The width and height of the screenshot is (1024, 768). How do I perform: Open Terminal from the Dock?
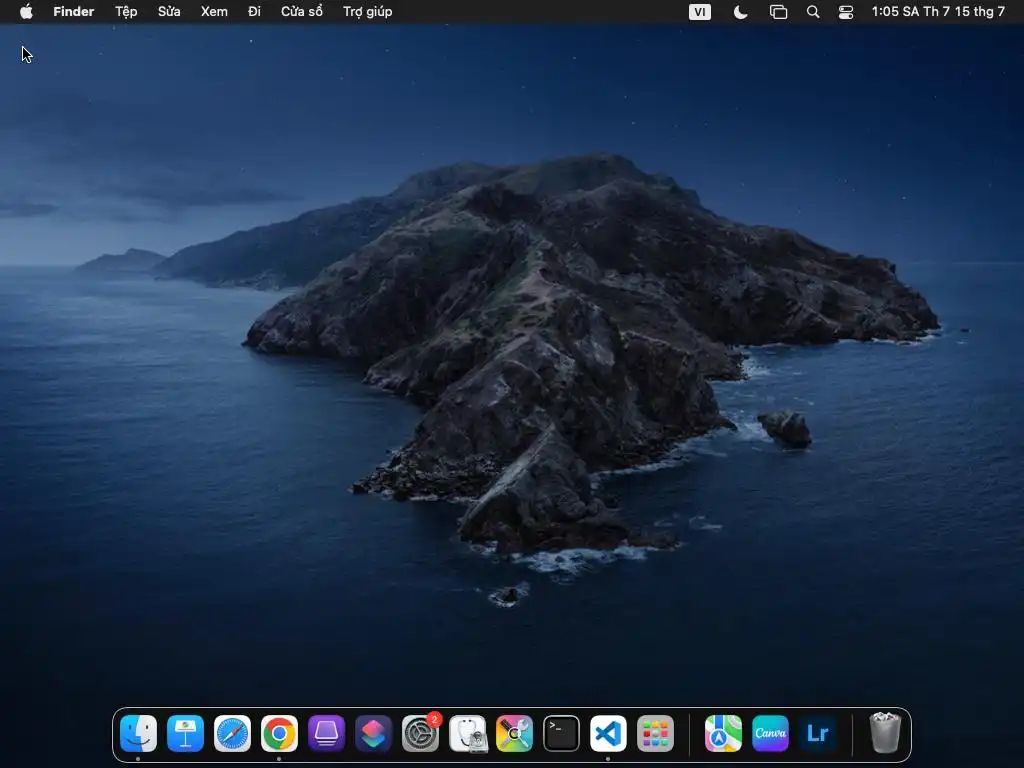[x=562, y=733]
